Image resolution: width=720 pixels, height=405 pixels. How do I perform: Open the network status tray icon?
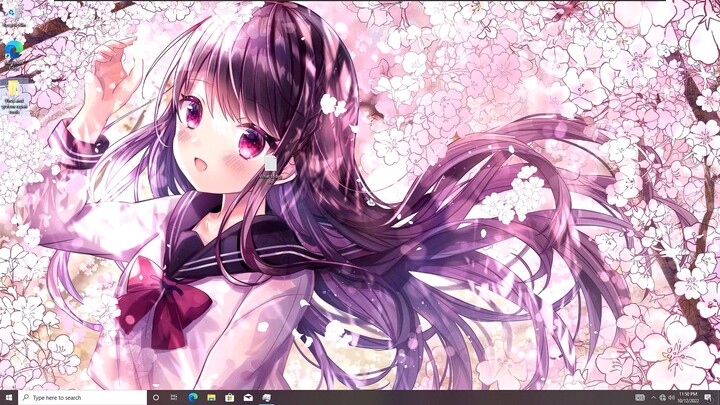point(662,398)
